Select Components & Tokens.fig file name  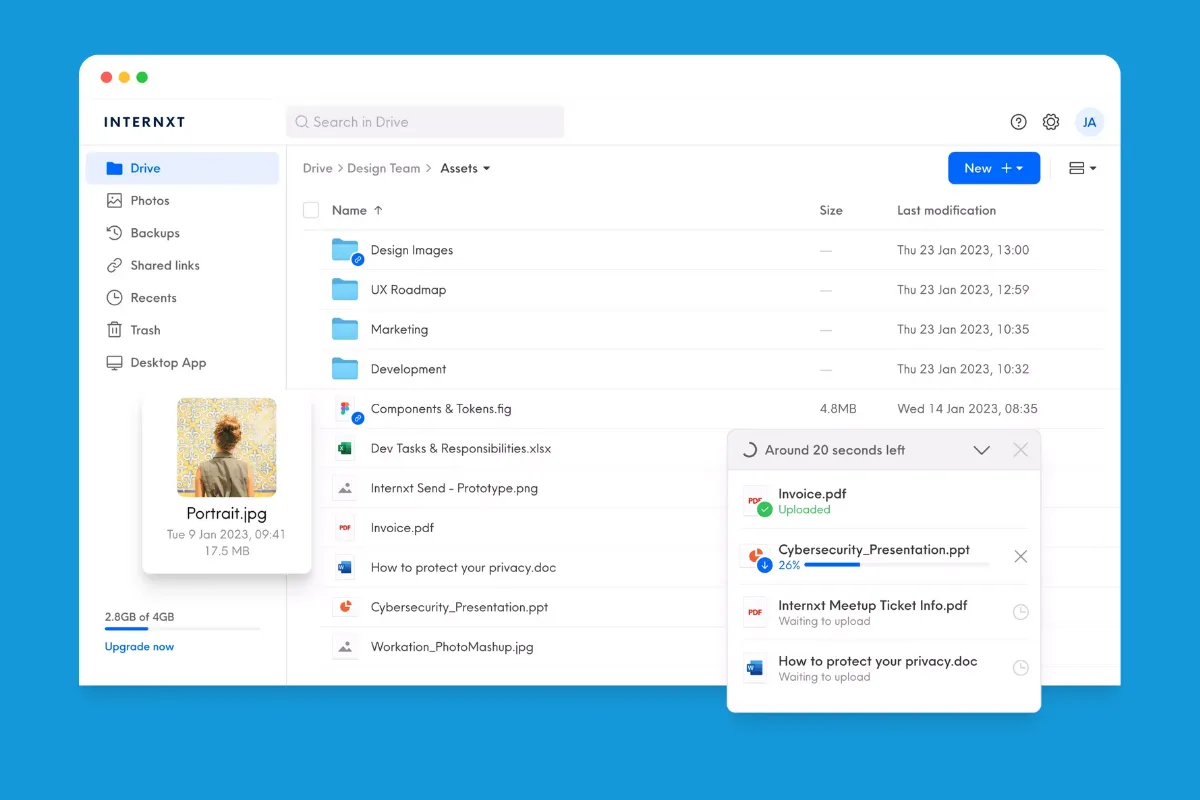click(441, 409)
